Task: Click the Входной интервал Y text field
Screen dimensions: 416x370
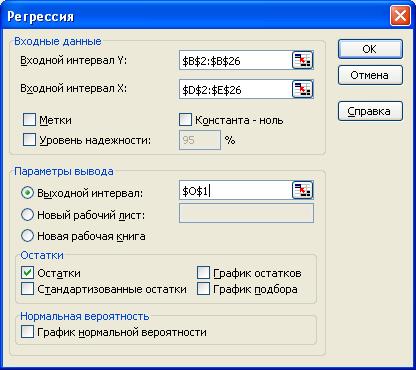Action: tap(235, 61)
